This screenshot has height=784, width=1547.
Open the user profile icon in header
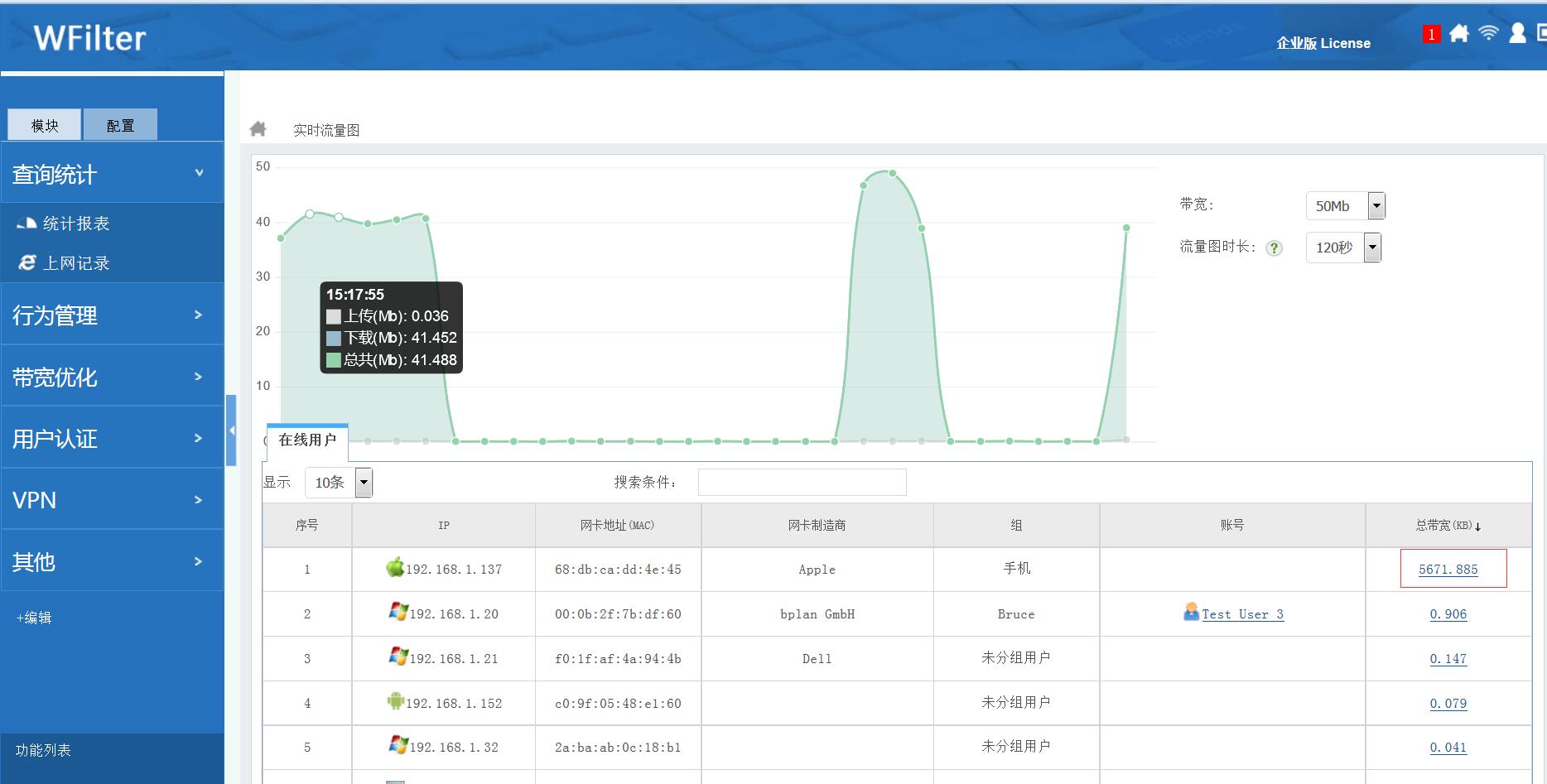(x=1517, y=34)
